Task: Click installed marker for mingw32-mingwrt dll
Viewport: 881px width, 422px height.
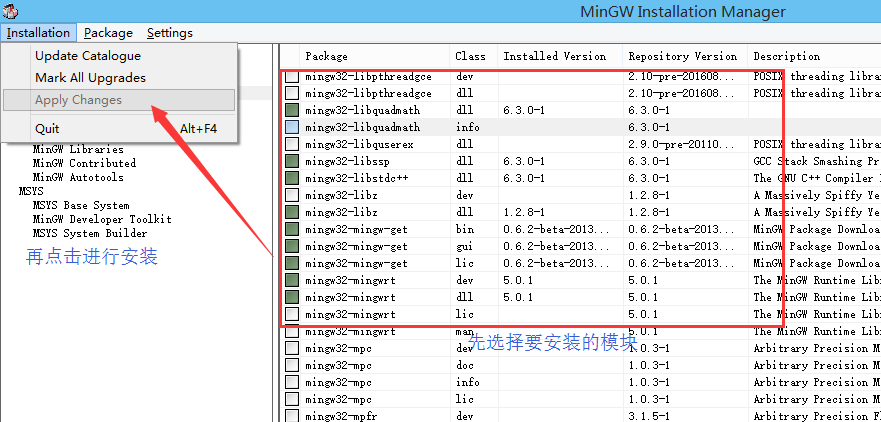Action: [292, 297]
